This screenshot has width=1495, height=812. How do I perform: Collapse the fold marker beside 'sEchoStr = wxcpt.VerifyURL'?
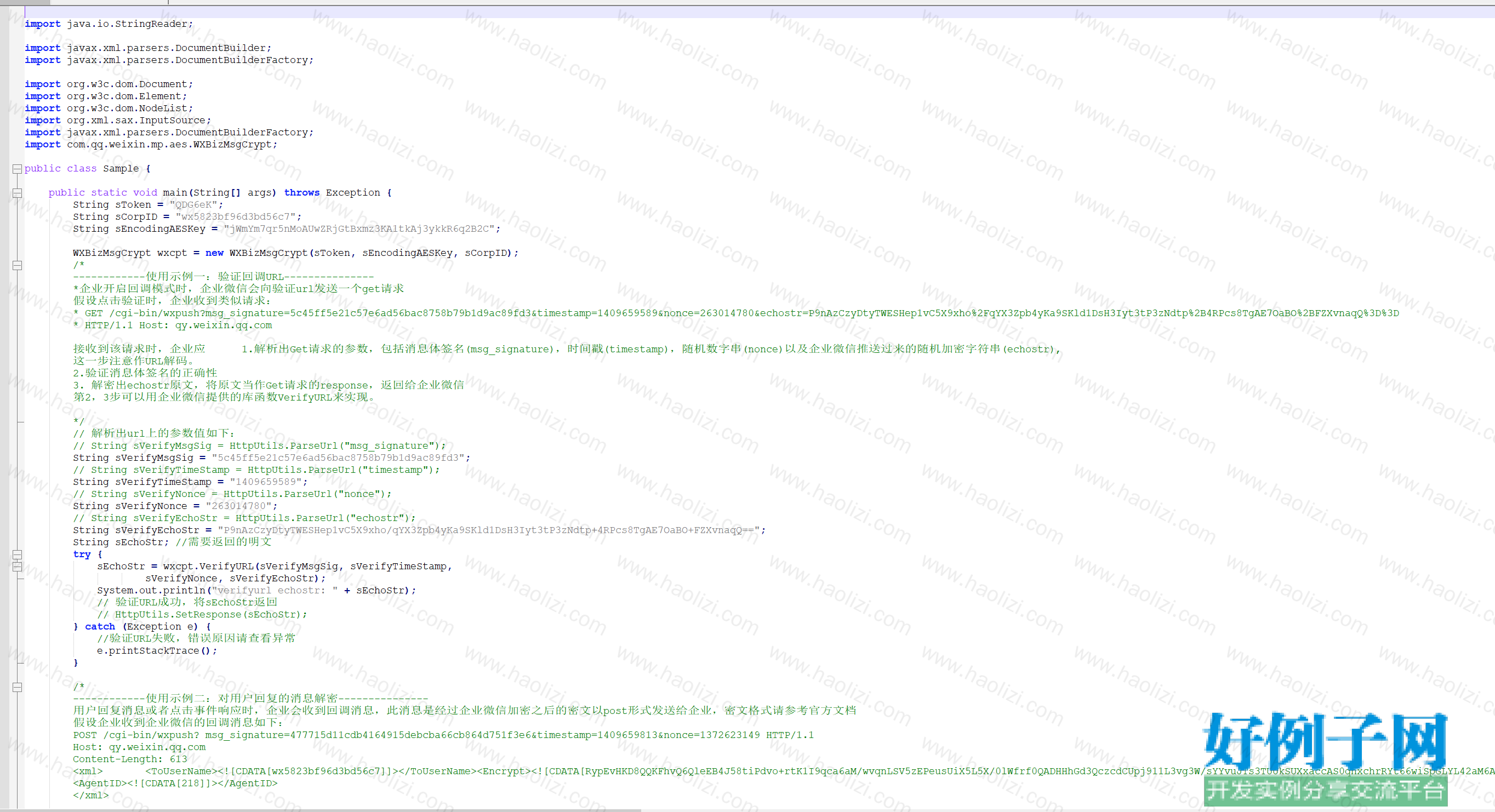tap(18, 567)
